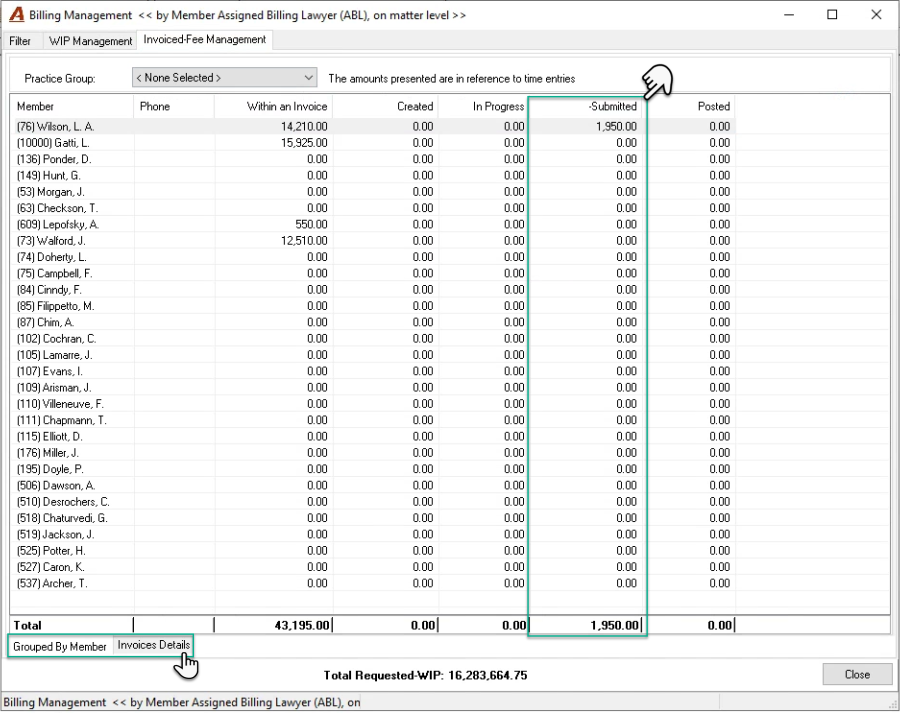This screenshot has height=713, width=900.
Task: Open the WIP Management tab
Action: point(90,41)
